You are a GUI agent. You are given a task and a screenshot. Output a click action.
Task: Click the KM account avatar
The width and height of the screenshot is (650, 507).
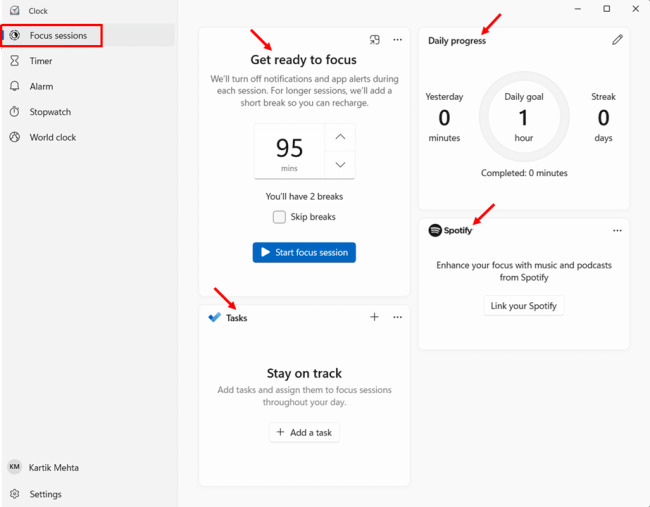coord(15,467)
